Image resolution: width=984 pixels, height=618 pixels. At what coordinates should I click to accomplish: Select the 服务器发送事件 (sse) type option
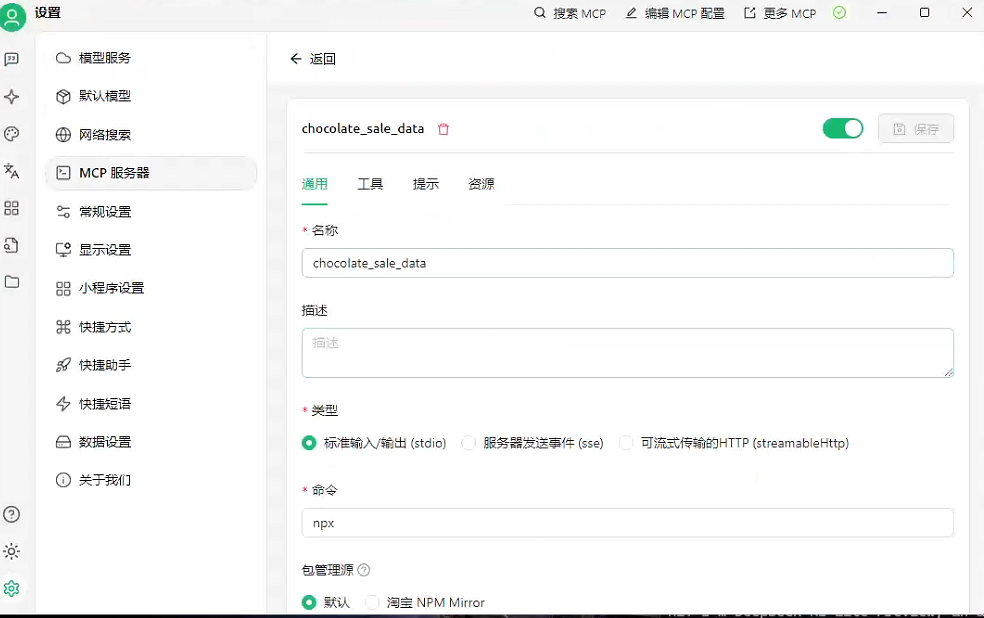click(468, 443)
